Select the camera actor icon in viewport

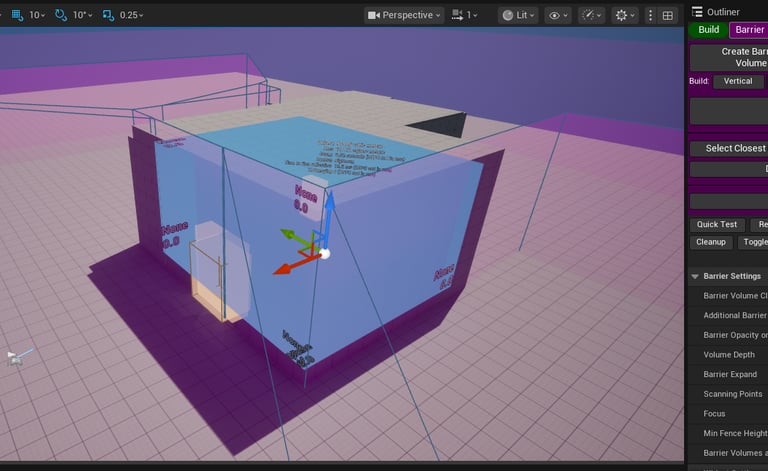click(x=15, y=359)
